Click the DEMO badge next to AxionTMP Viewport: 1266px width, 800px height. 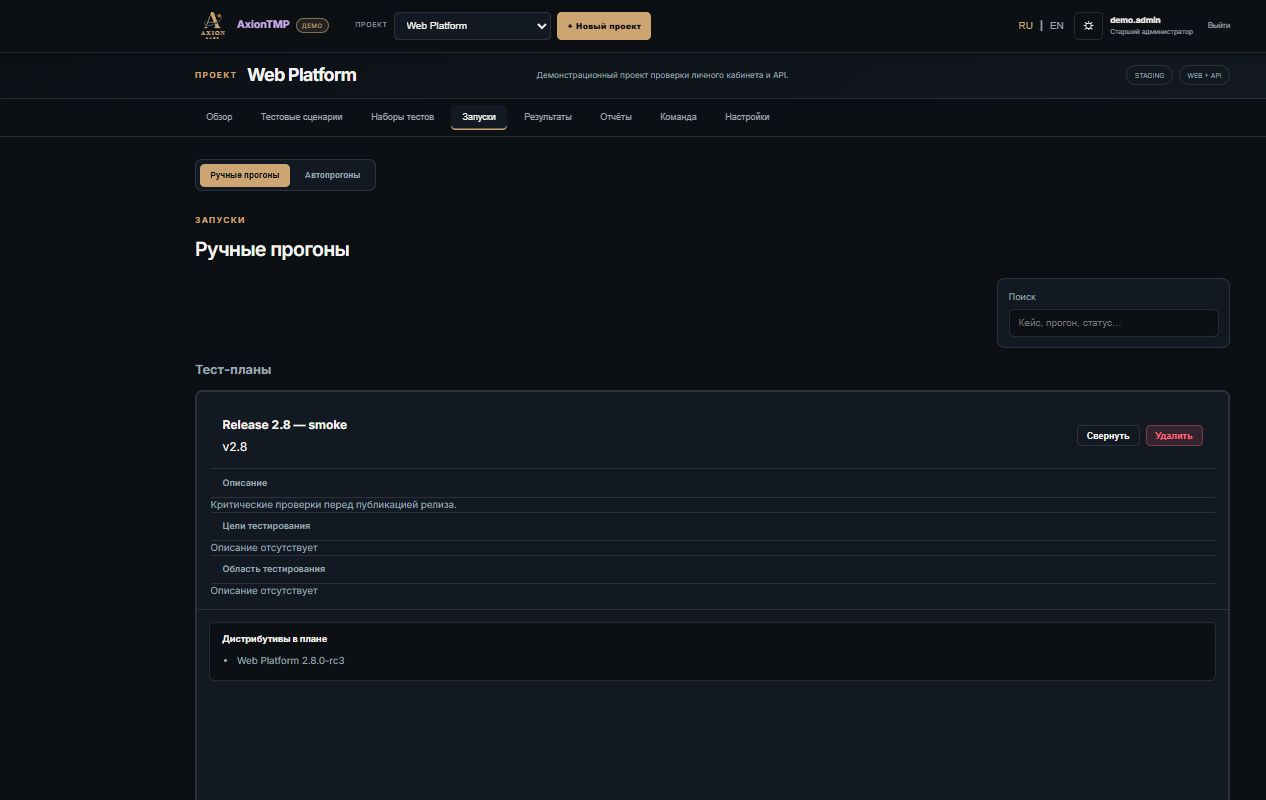[x=312, y=25]
